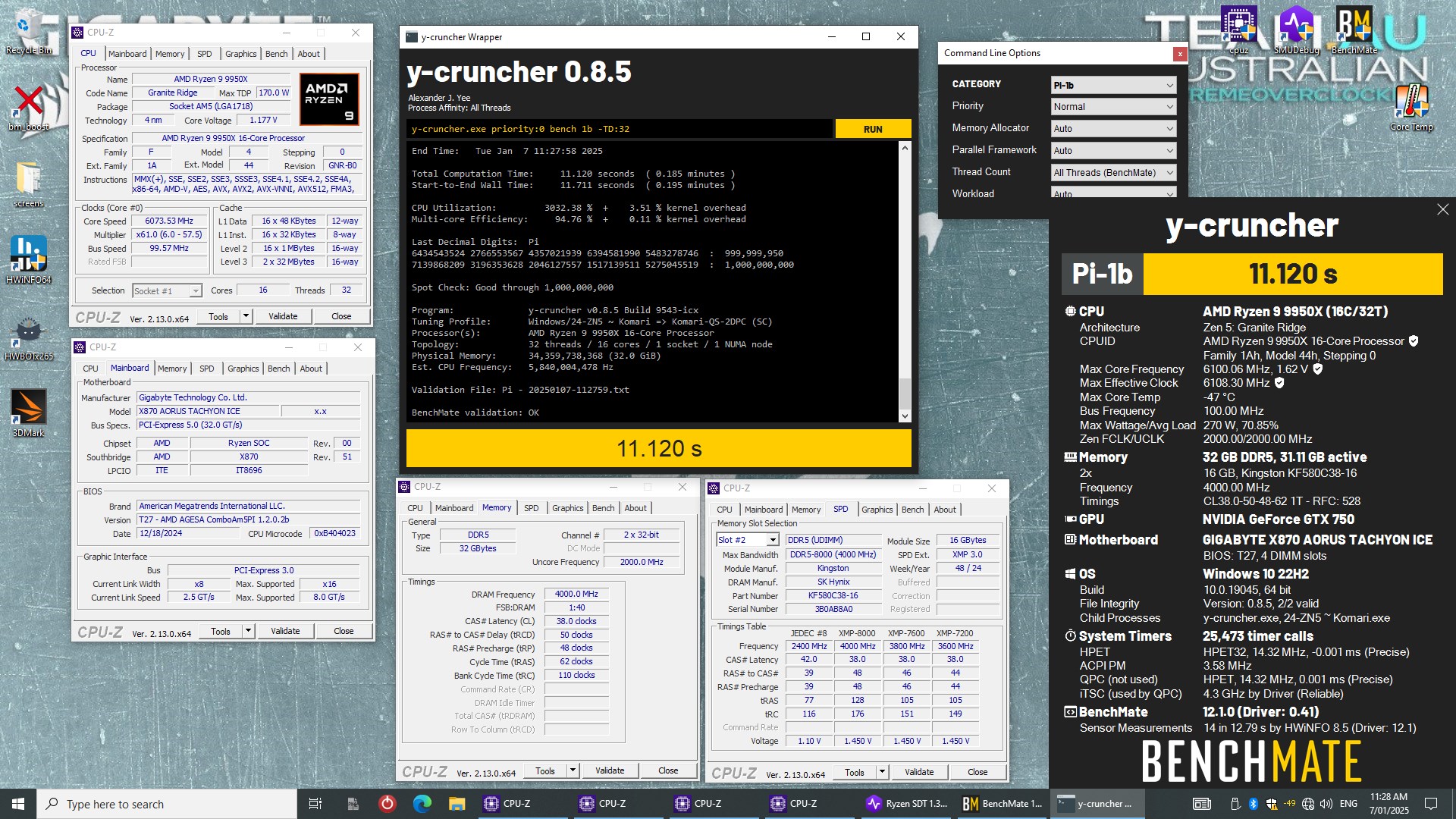Switch to the BenchMate taskbar item
The width and height of the screenshot is (1456, 819).
coord(1003,804)
